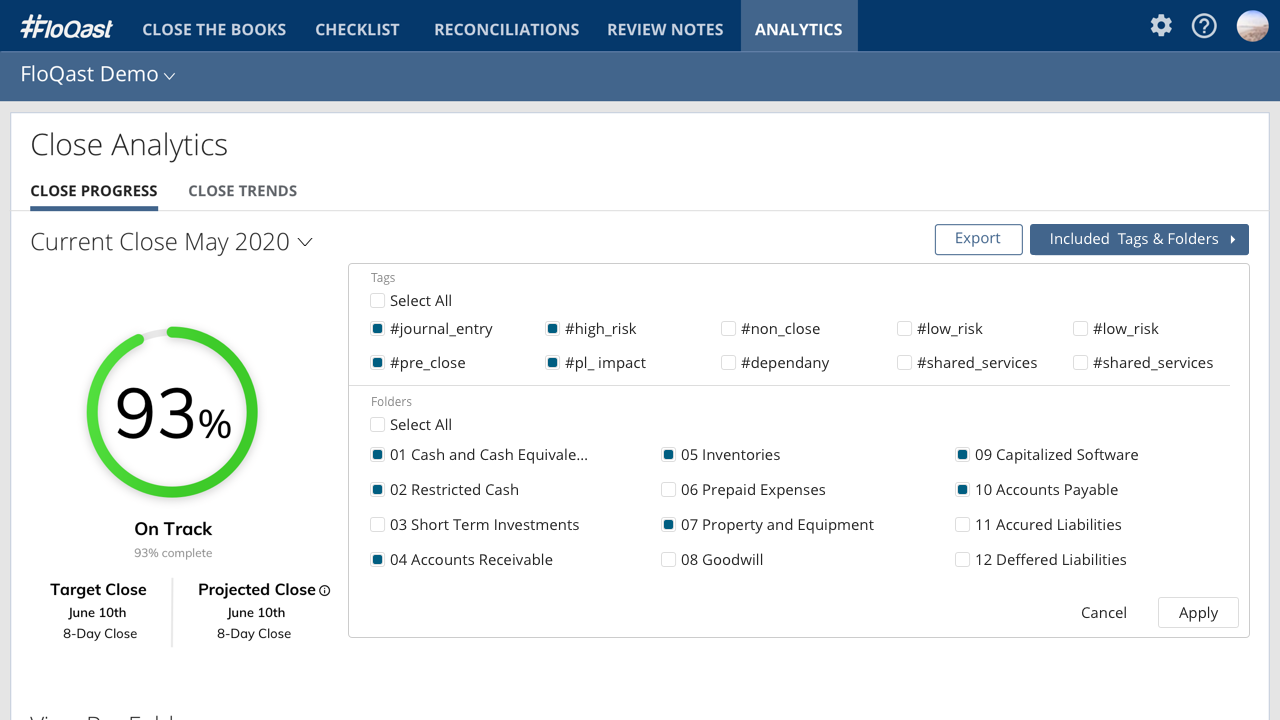Viewport: 1280px width, 720px height.
Task: Check 11 Accrued Liabilities folder
Action: click(962, 524)
